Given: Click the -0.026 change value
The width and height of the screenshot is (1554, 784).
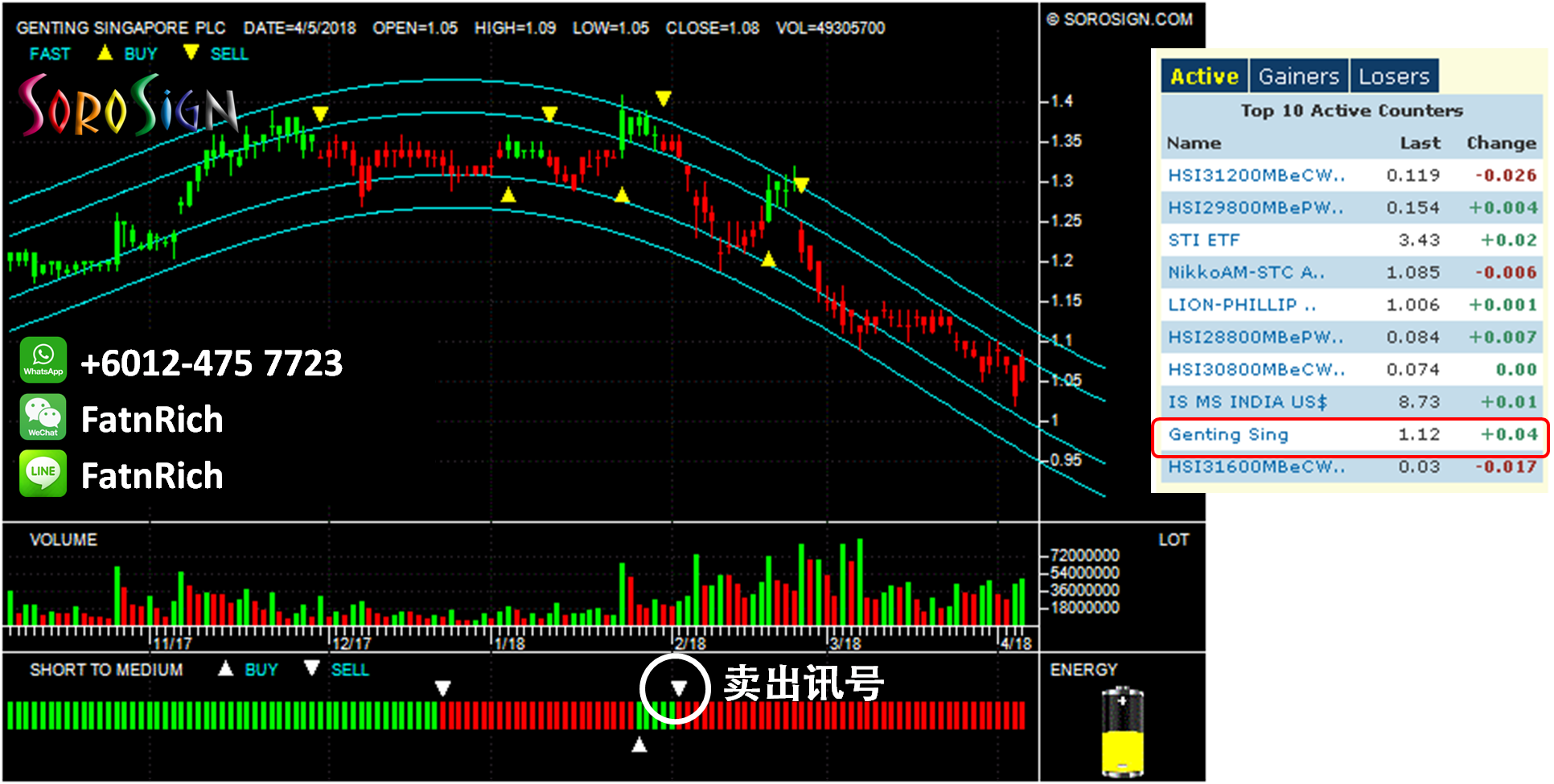Looking at the screenshot, I should [x=1506, y=175].
